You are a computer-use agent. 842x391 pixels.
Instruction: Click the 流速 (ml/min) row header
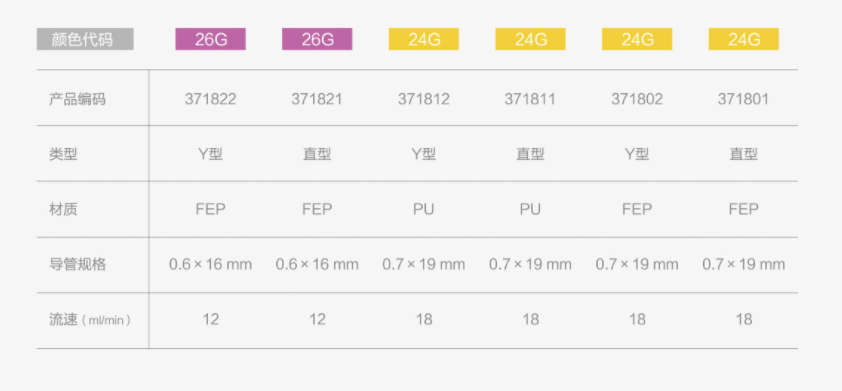click(90, 320)
